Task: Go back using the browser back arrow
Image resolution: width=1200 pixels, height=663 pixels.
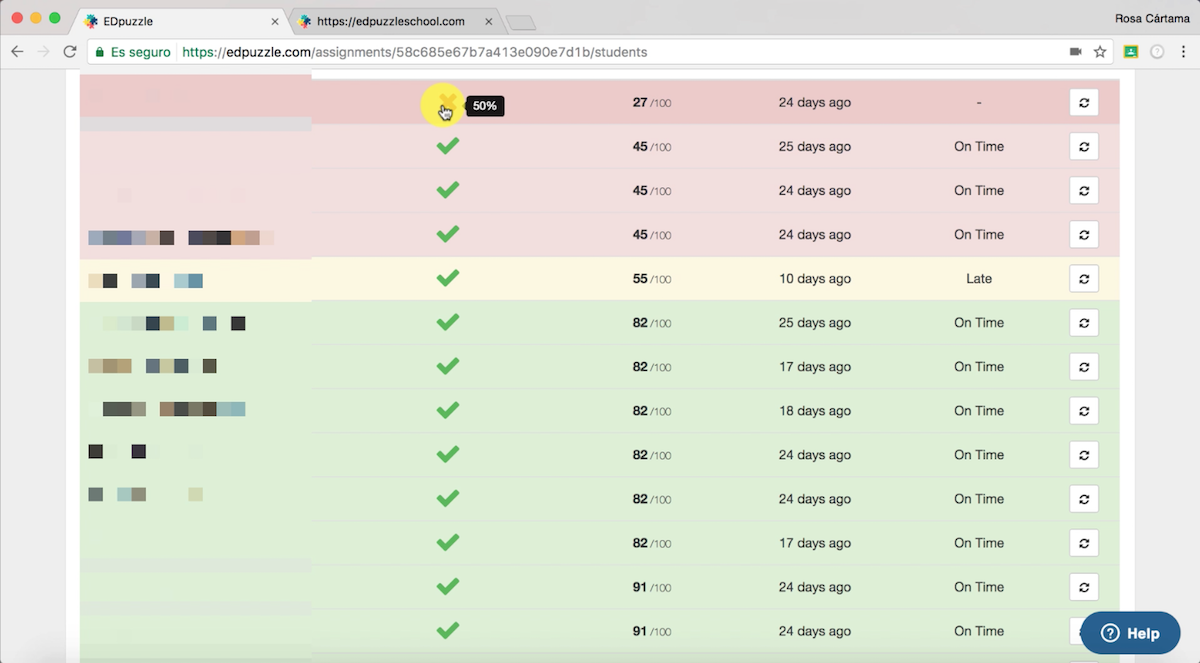Action: click(x=17, y=52)
